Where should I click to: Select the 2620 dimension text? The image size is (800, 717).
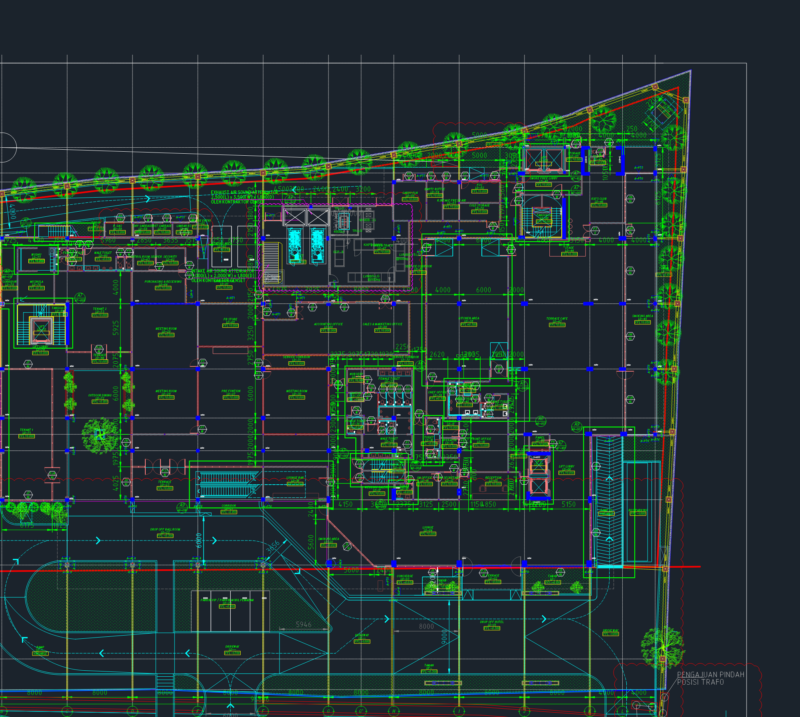click(437, 354)
